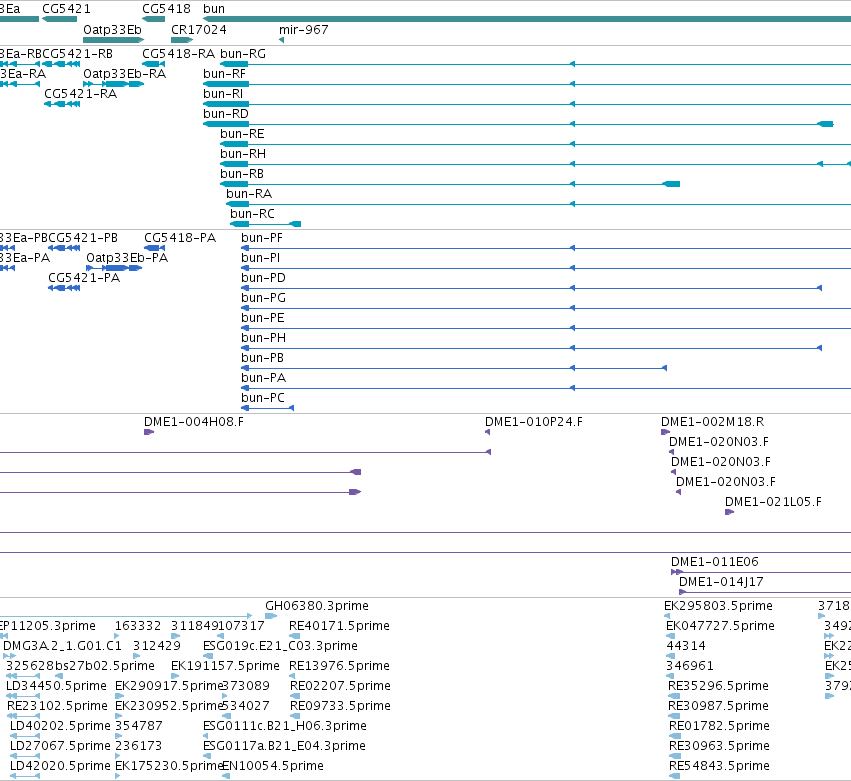Click the DME1-004H08.F clone label
Image resolution: width=851 pixels, height=781 pixels.
pyautogui.click(x=194, y=422)
